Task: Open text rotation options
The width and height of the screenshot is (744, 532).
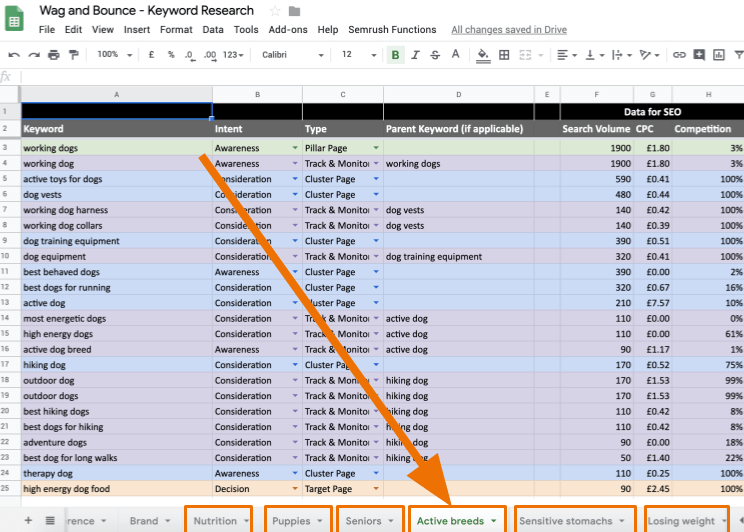Action: click(649, 55)
